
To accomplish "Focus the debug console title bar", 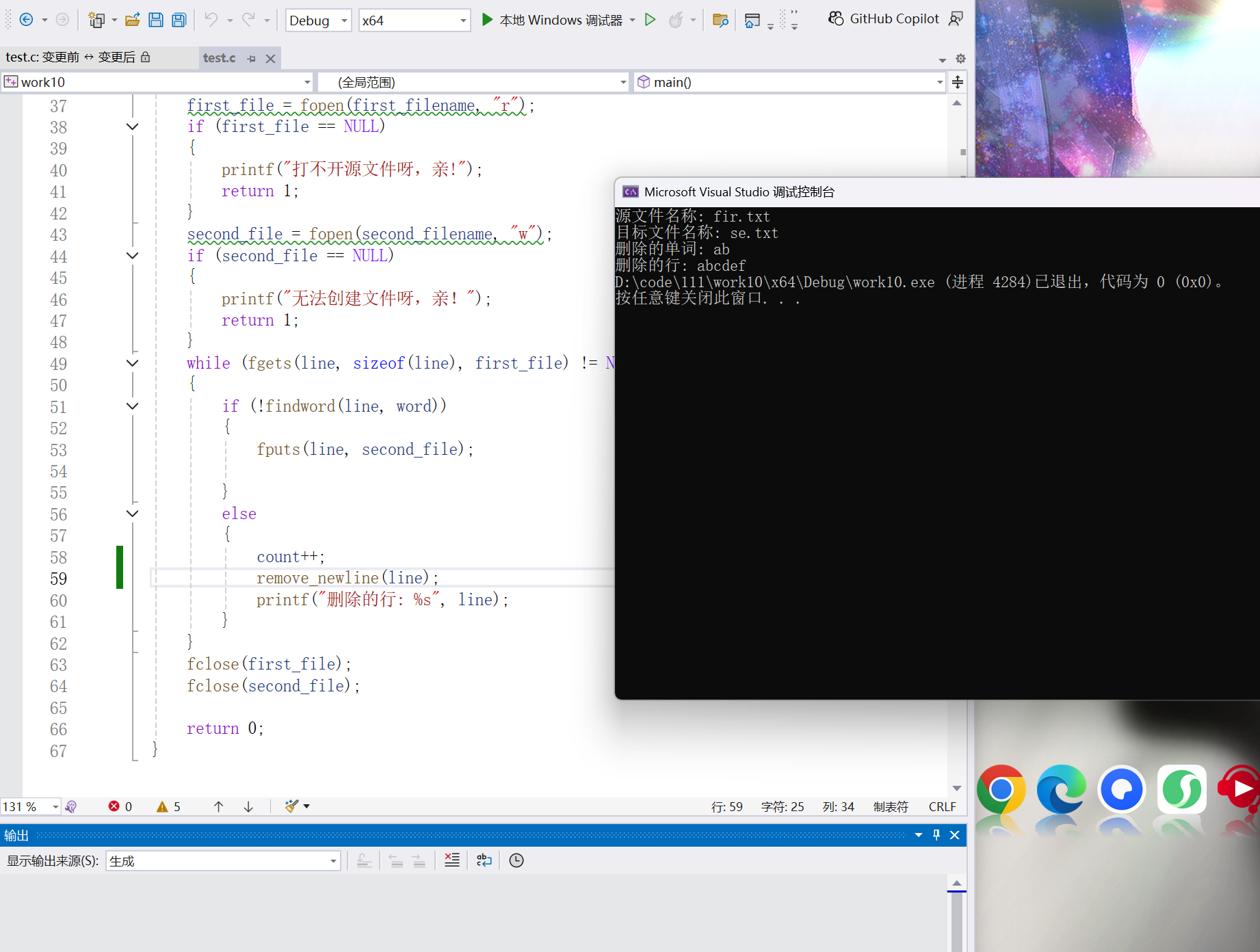I will [937, 192].
